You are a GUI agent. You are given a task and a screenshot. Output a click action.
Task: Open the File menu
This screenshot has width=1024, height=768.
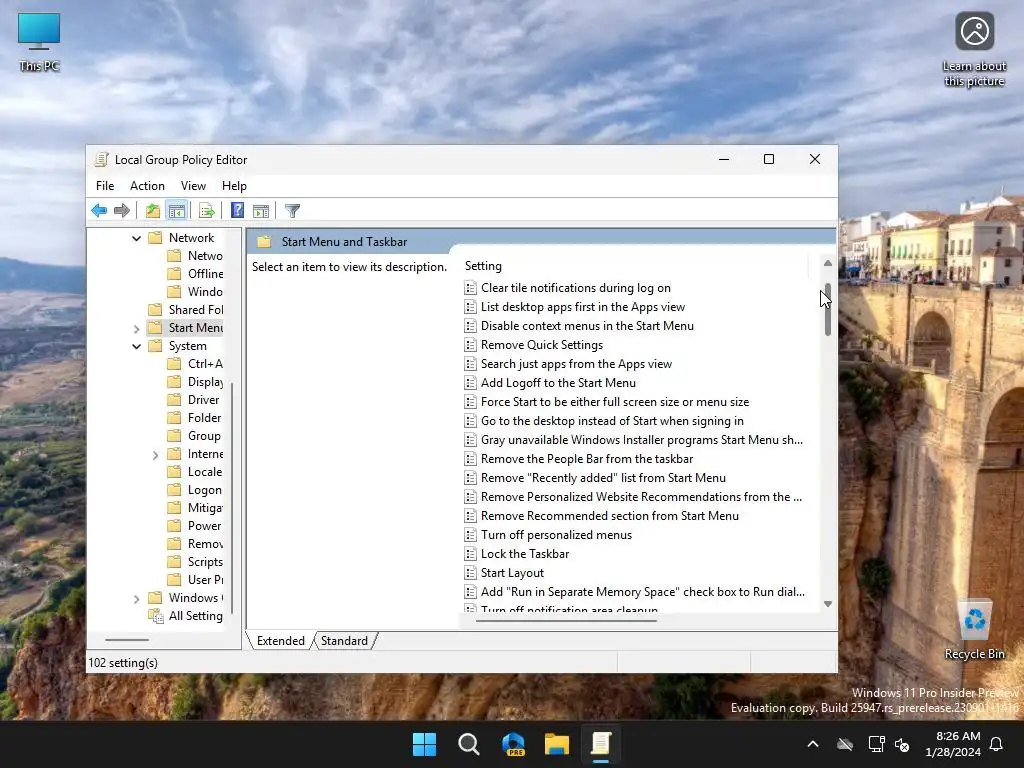(105, 186)
